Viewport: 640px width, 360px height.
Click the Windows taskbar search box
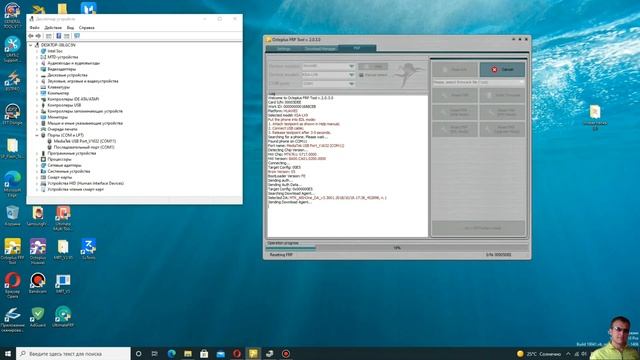[x=73, y=353]
